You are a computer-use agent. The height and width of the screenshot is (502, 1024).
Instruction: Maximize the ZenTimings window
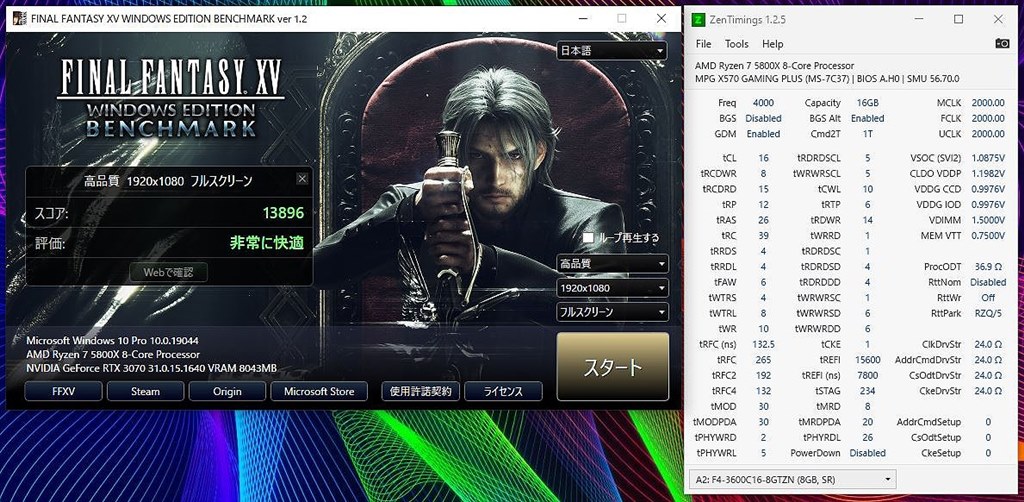(958, 19)
